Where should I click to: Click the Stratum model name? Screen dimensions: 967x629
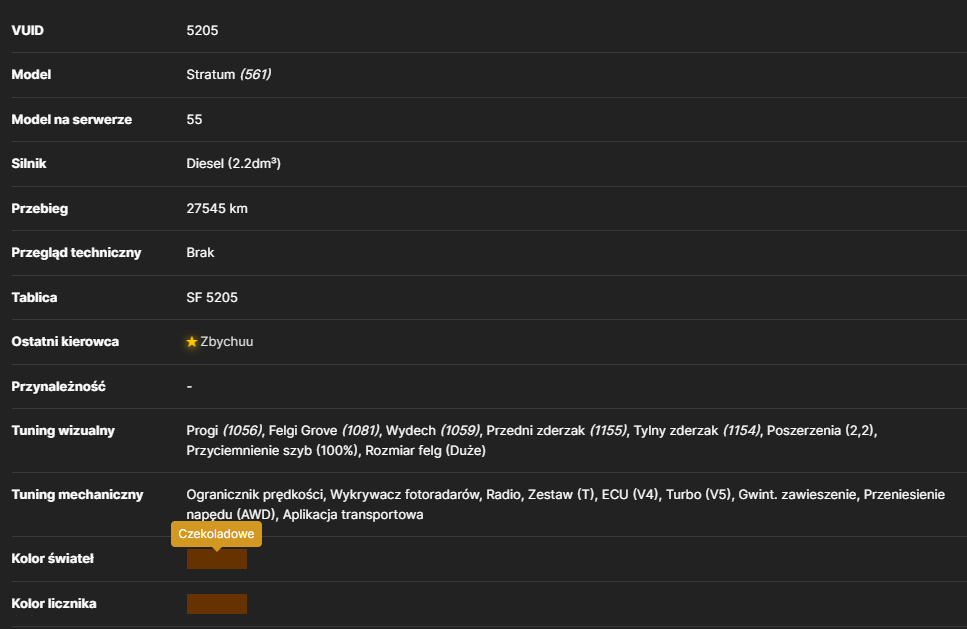(211, 75)
